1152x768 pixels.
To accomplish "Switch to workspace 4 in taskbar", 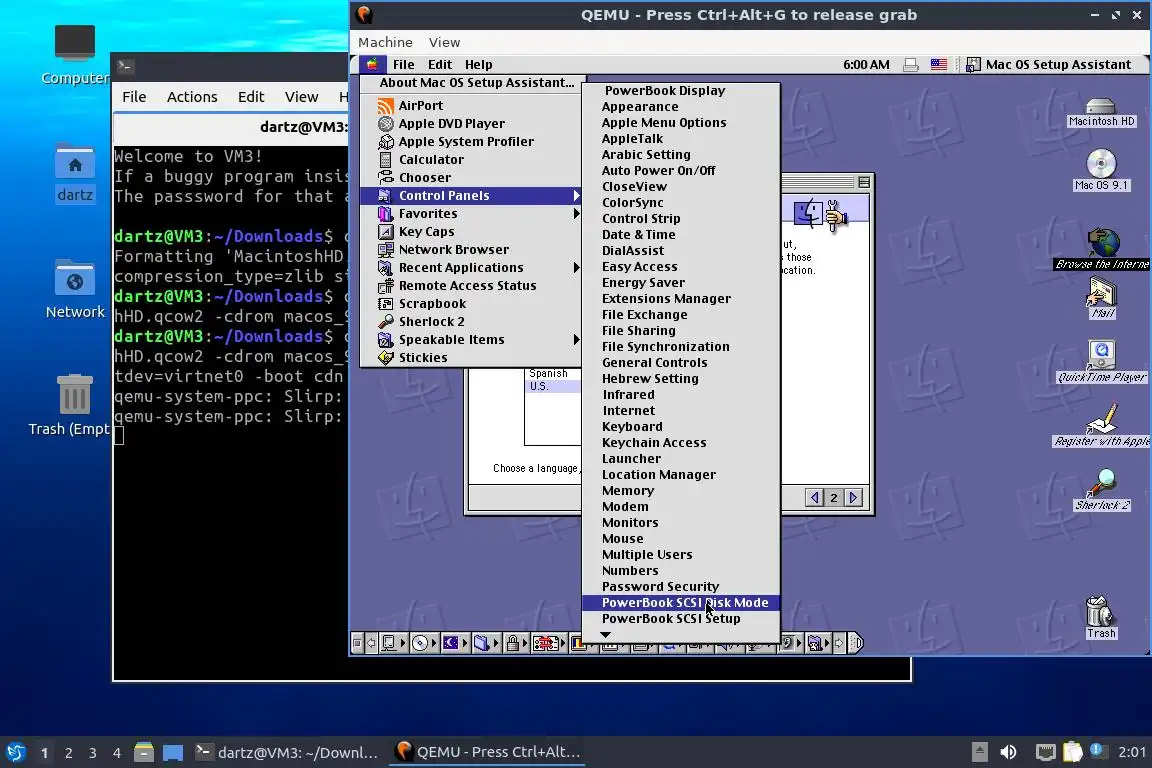I will (x=116, y=753).
